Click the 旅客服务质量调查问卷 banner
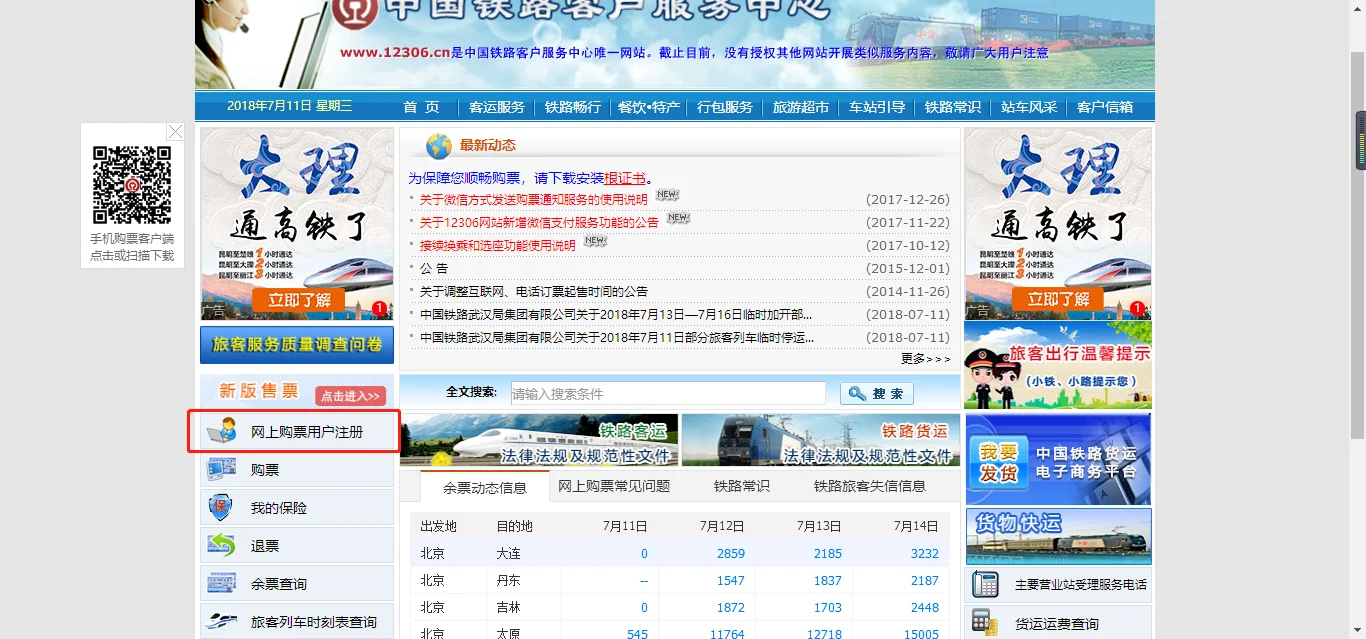This screenshot has height=639, width=1366. tap(297, 345)
